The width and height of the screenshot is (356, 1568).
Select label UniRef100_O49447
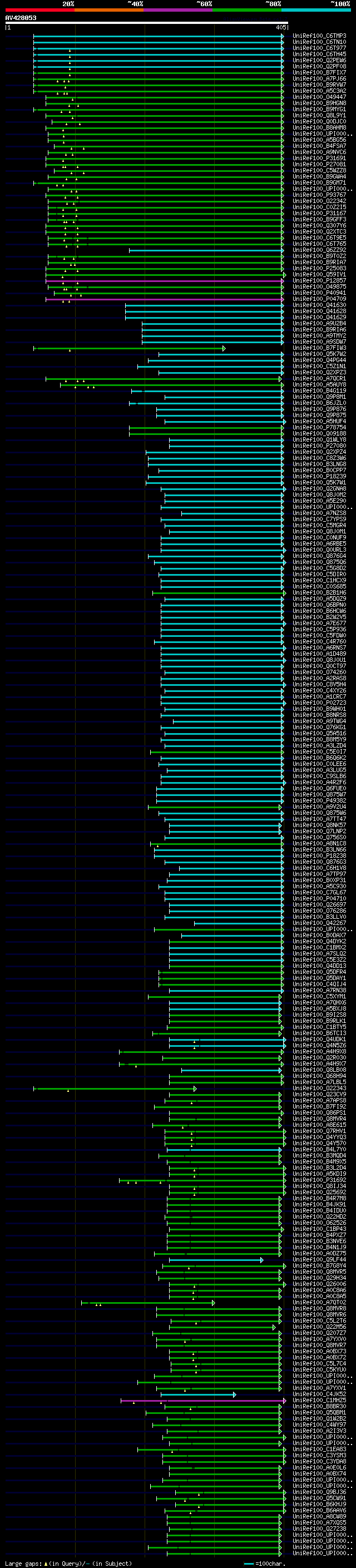[319, 97]
